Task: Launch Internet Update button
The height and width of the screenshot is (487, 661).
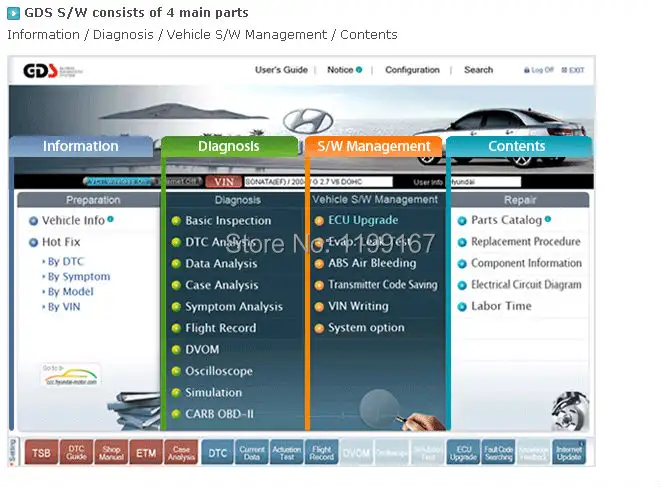Action: tap(569, 453)
